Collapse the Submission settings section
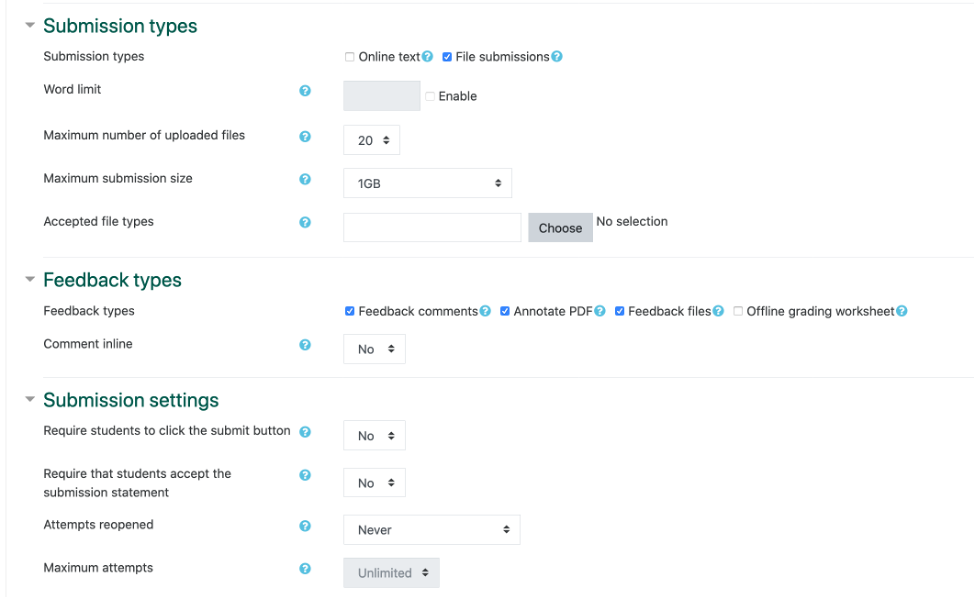This screenshot has width=974, height=597. (29, 399)
